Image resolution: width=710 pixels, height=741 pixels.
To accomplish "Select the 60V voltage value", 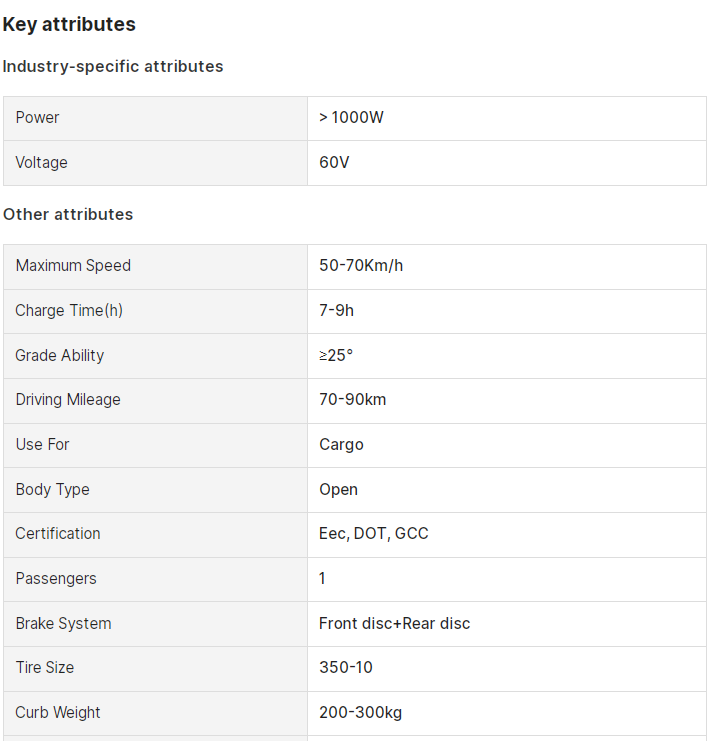I will [334, 163].
